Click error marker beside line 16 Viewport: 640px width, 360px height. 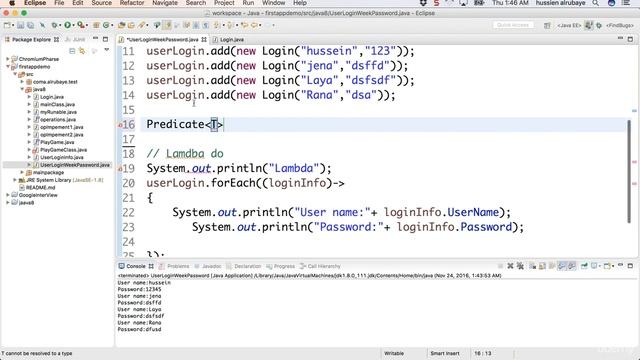tap(120, 125)
